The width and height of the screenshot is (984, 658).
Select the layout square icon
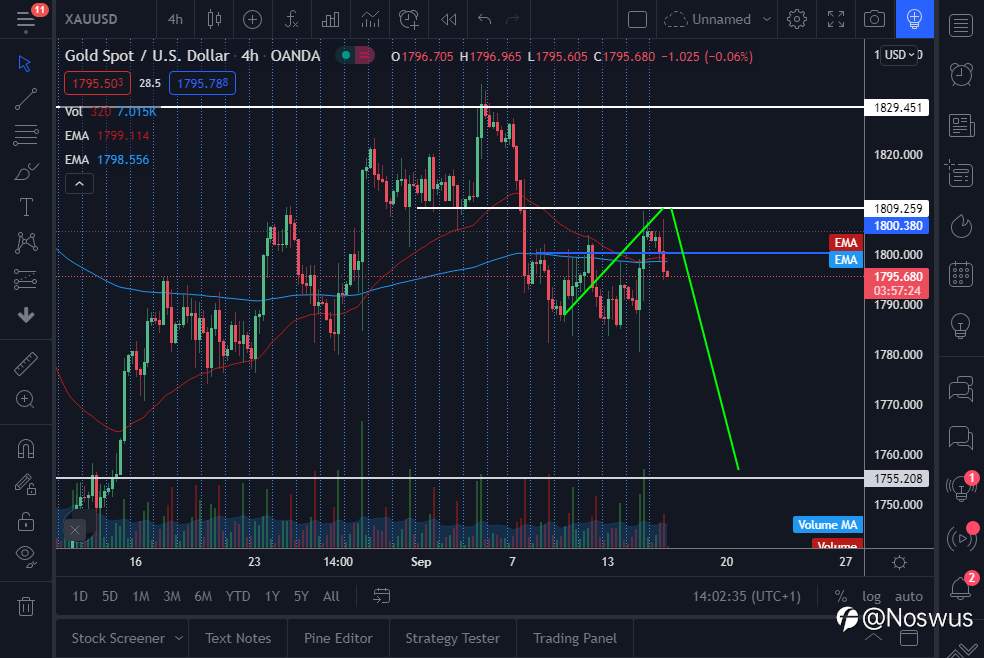pos(637,19)
